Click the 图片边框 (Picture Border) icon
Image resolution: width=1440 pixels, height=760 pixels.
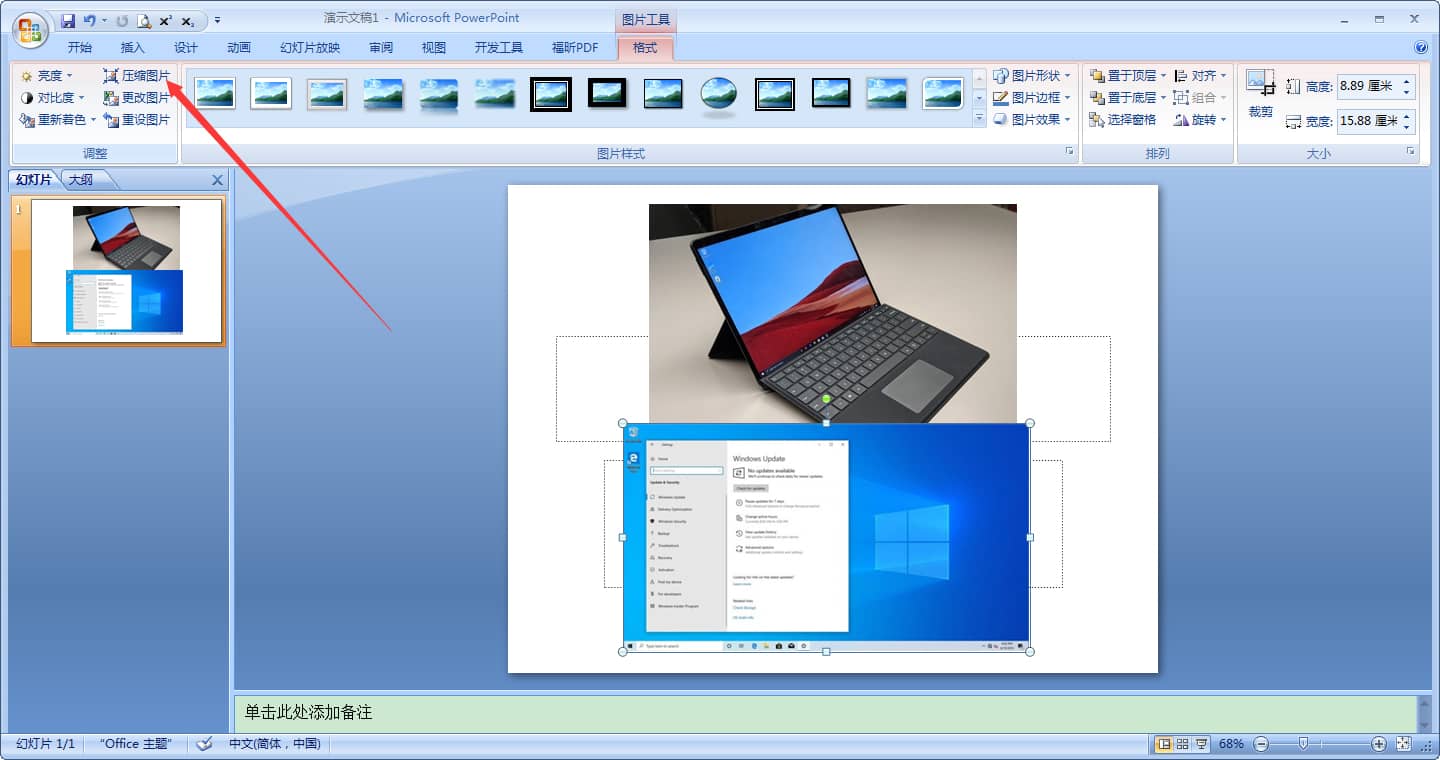tap(1000, 97)
